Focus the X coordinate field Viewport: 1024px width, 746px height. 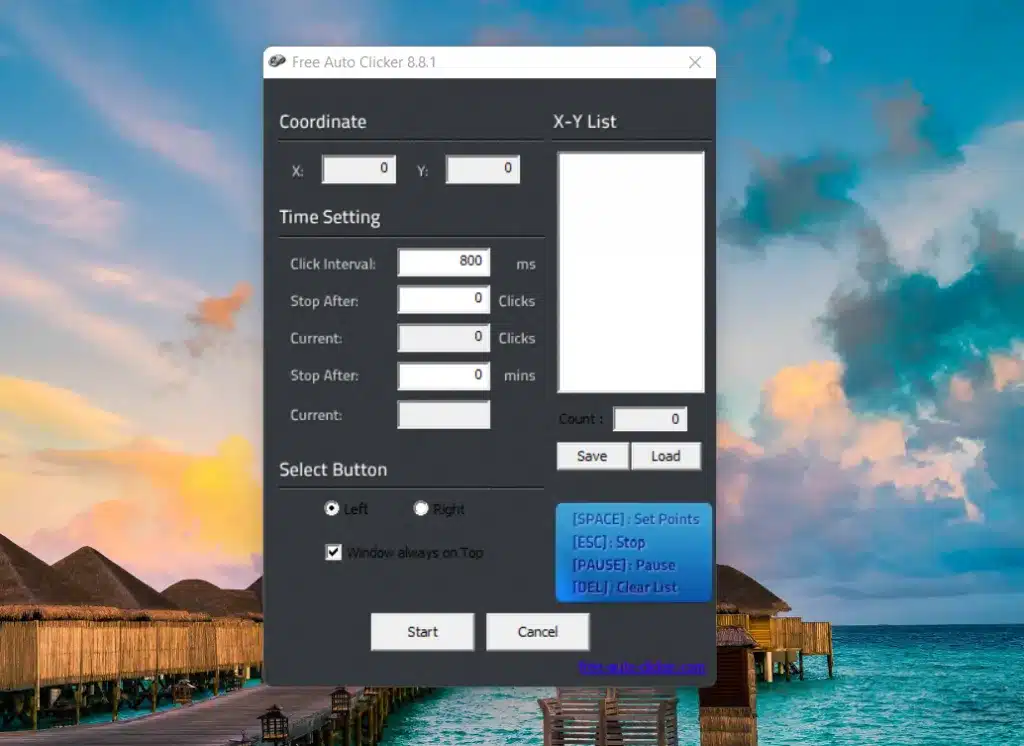[359, 169]
